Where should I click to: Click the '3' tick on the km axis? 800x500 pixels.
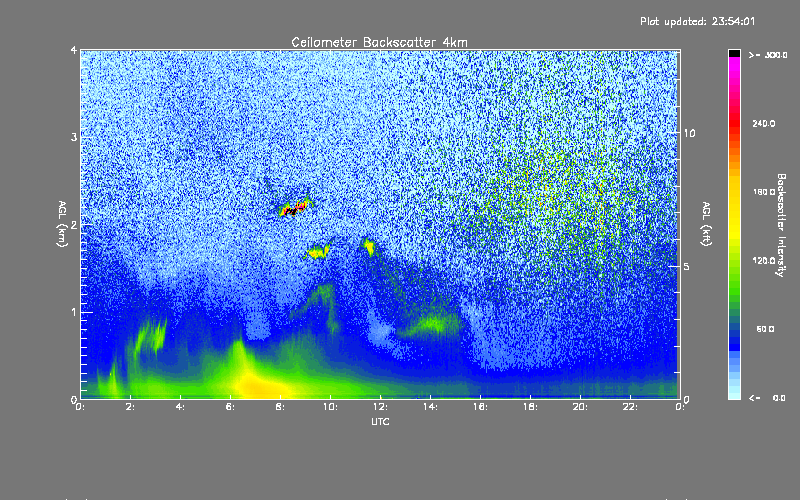click(74, 137)
